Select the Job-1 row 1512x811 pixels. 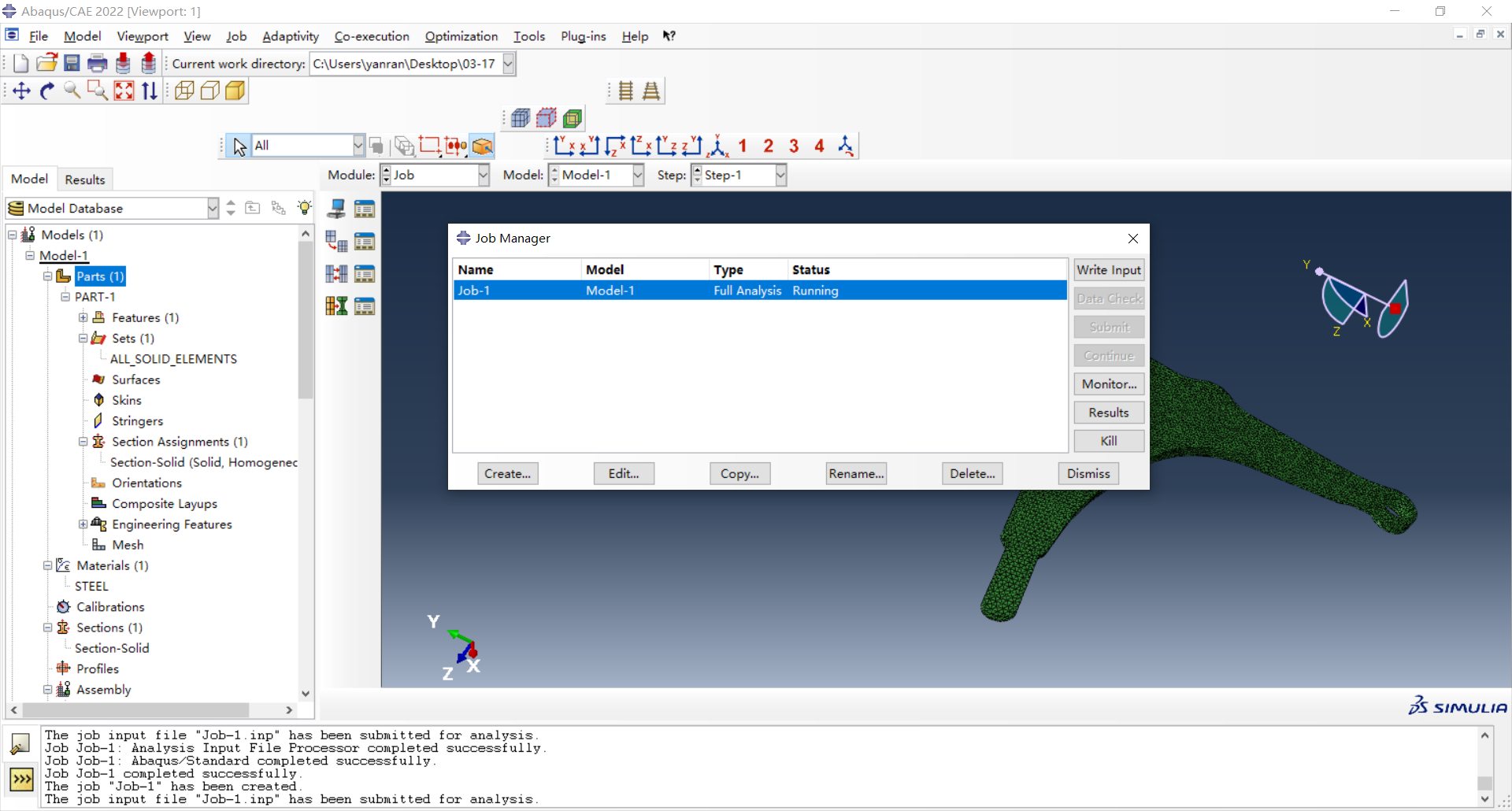[x=760, y=291]
